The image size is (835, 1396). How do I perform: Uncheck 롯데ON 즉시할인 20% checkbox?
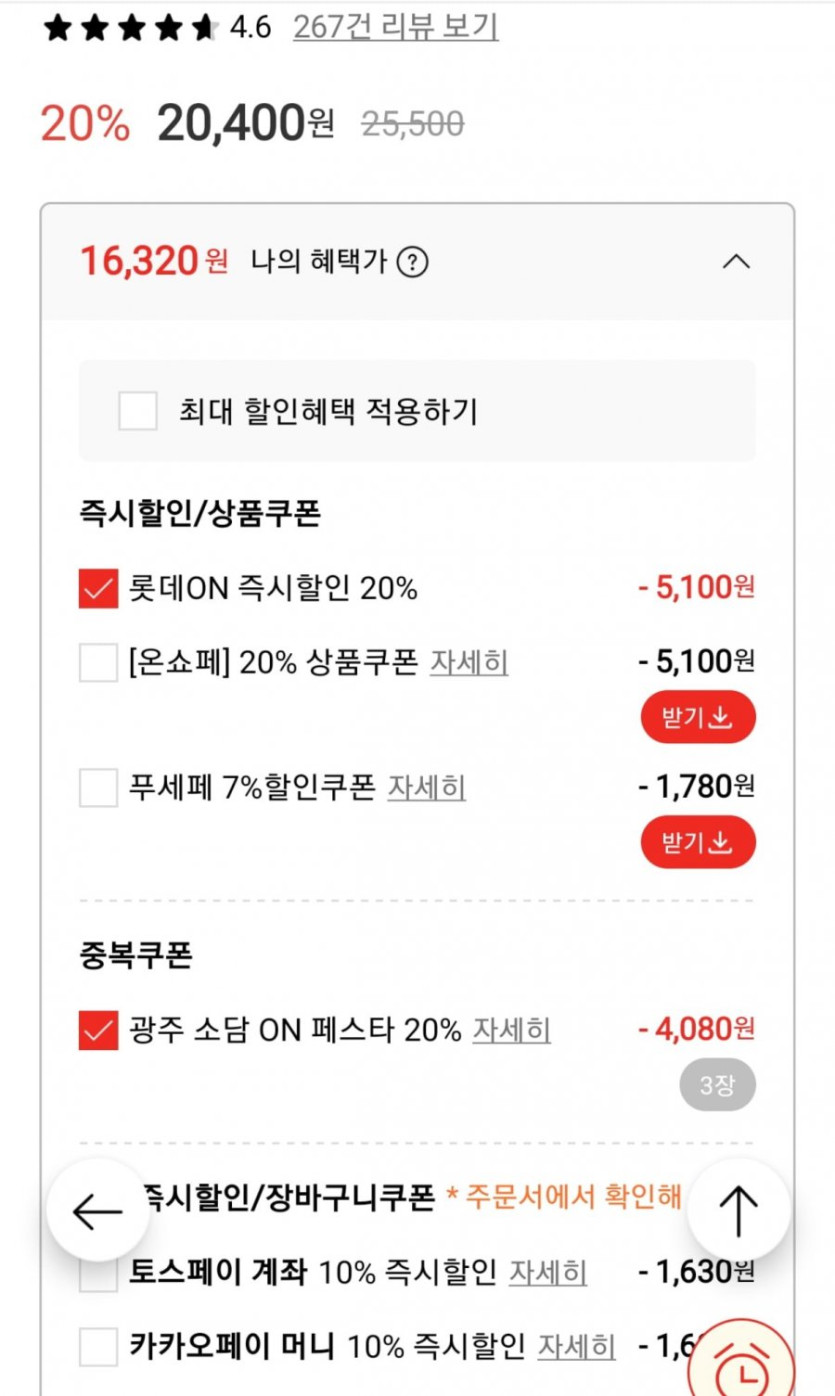point(99,589)
